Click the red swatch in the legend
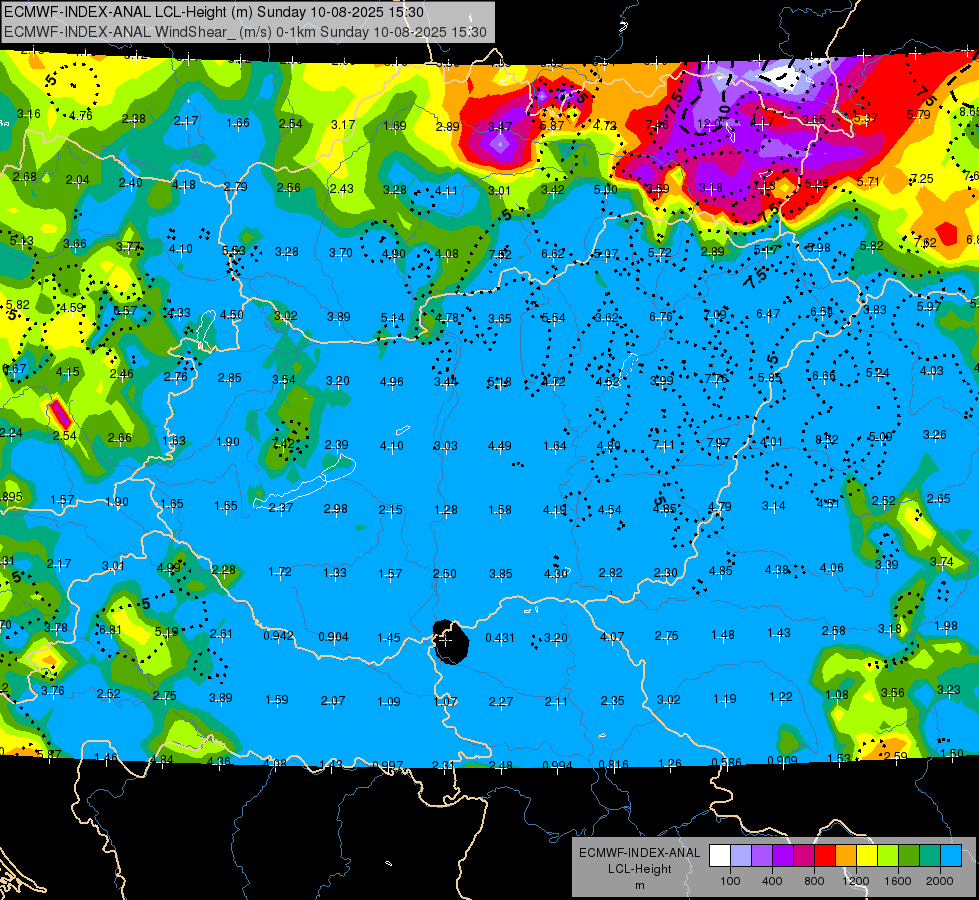979x900 pixels. 825,855
